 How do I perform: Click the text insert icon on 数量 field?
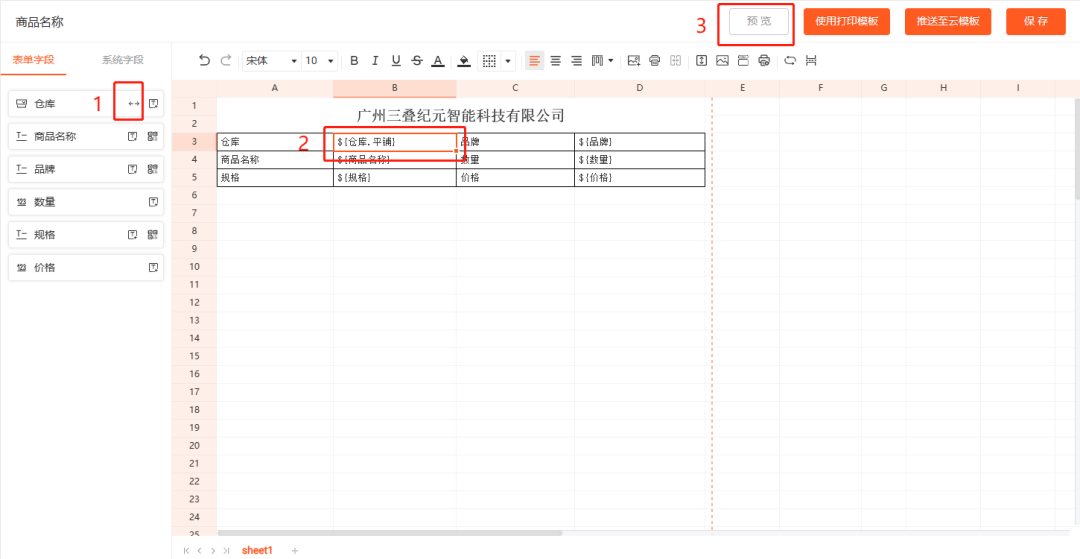[x=154, y=202]
